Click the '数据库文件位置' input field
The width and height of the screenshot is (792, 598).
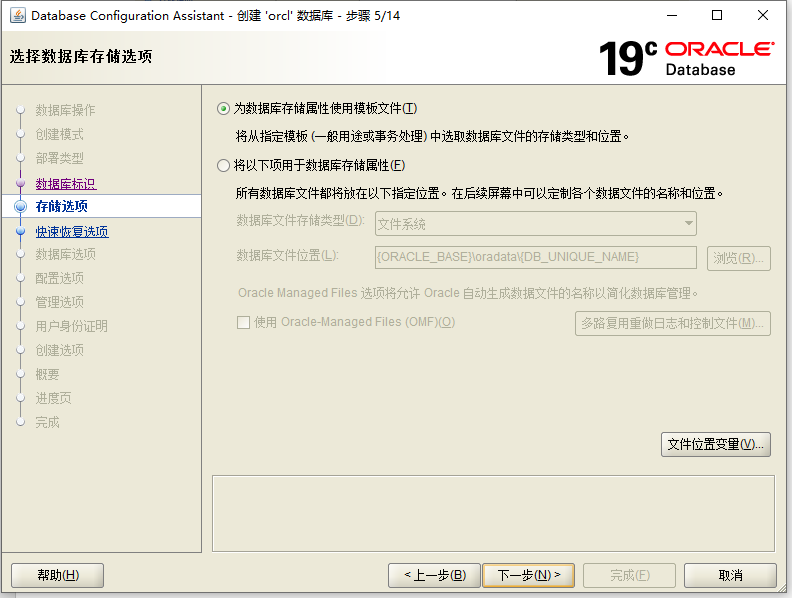click(x=536, y=258)
